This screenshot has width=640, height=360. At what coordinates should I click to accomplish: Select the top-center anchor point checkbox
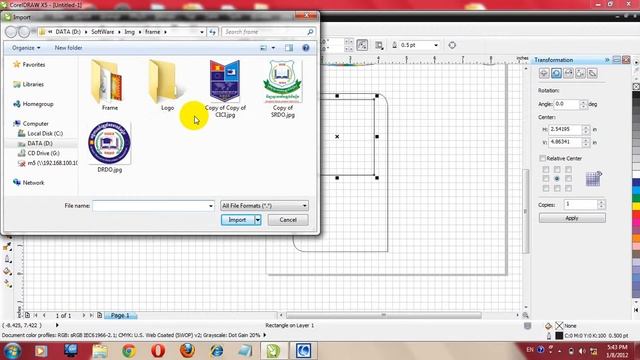[x=557, y=169]
